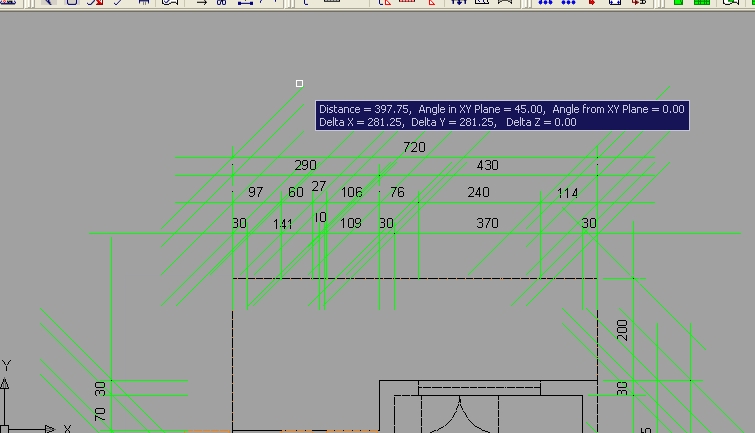Click the solid green square toolbar icon
The height and width of the screenshot is (433, 755).
pyautogui.click(x=679, y=3)
